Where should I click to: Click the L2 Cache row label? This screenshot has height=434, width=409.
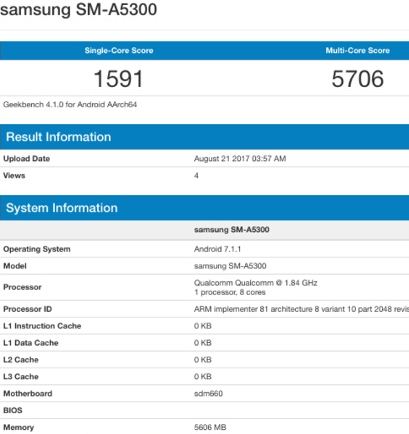[x=21, y=360]
